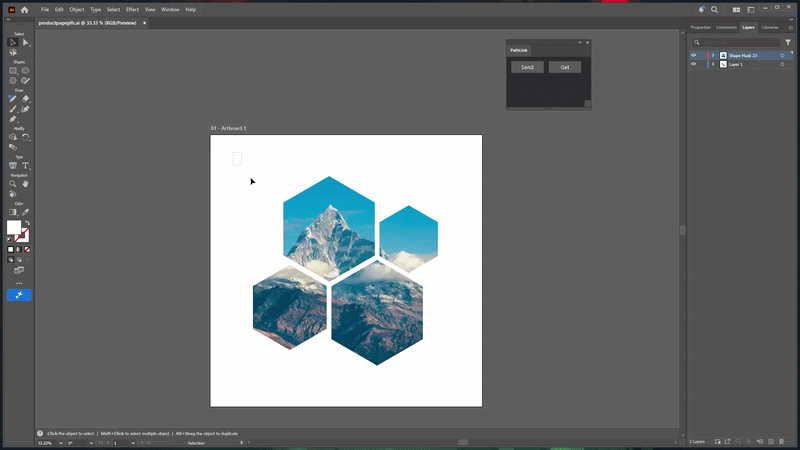
Task: Open the File menu
Action: 45,10
